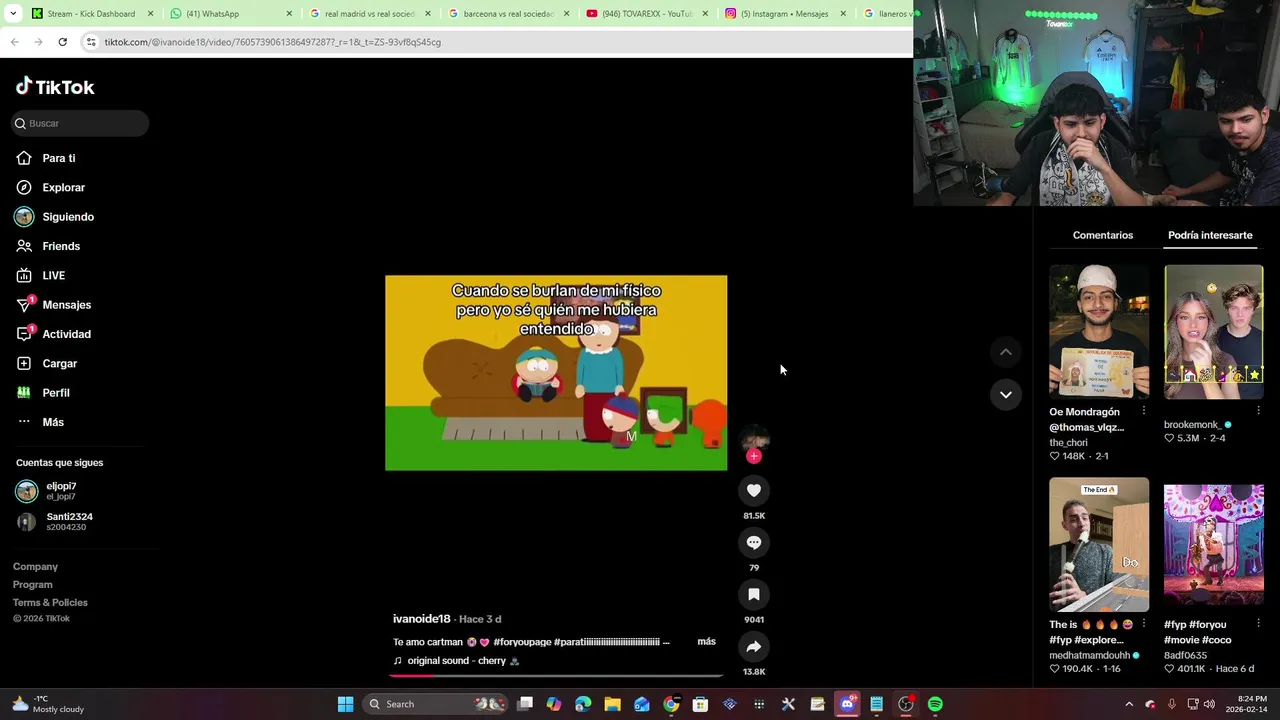Share the video with the arrow icon
Image resolution: width=1280 pixels, height=720 pixels.
[x=754, y=646]
